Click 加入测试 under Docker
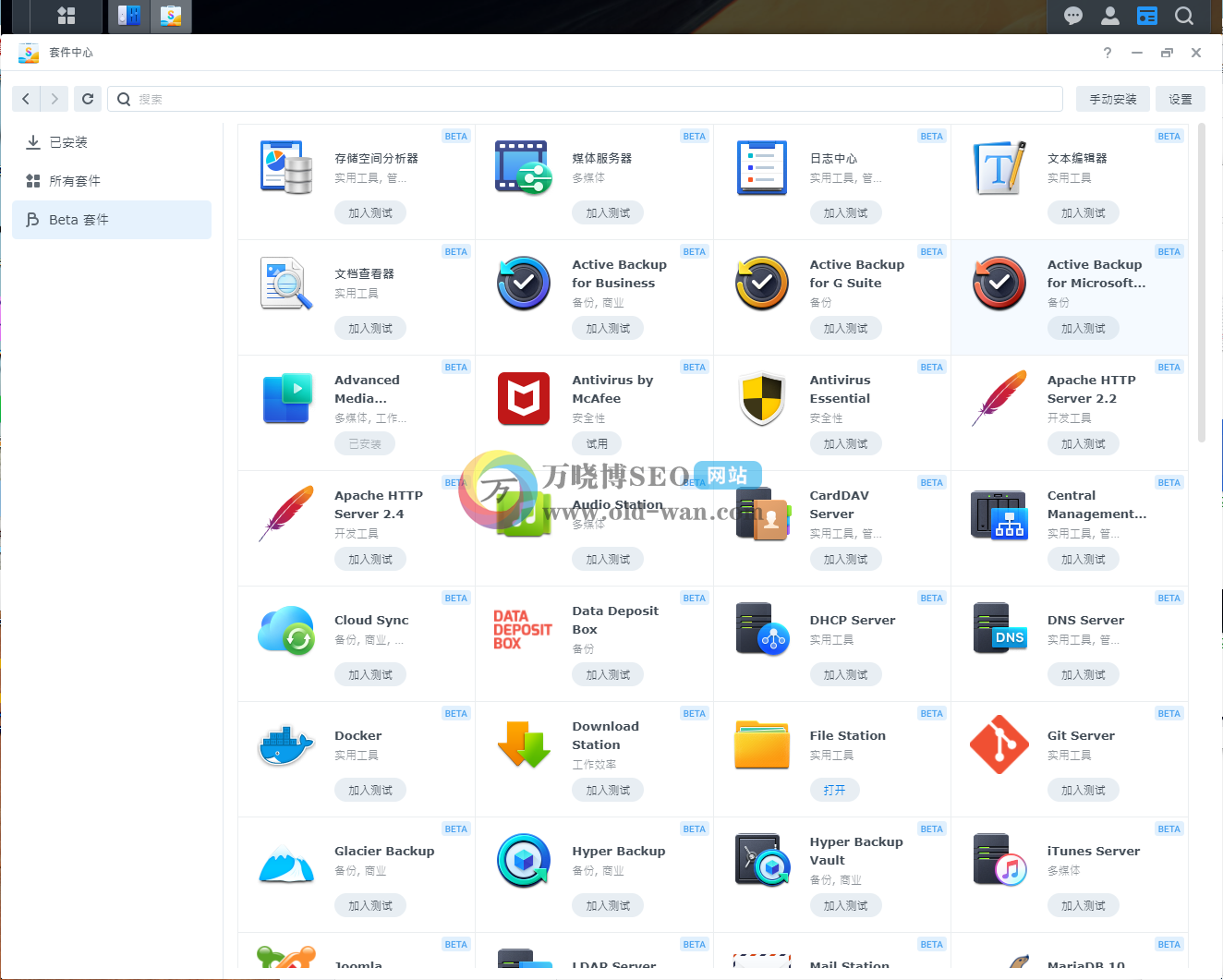The image size is (1223, 980). tap(370, 790)
